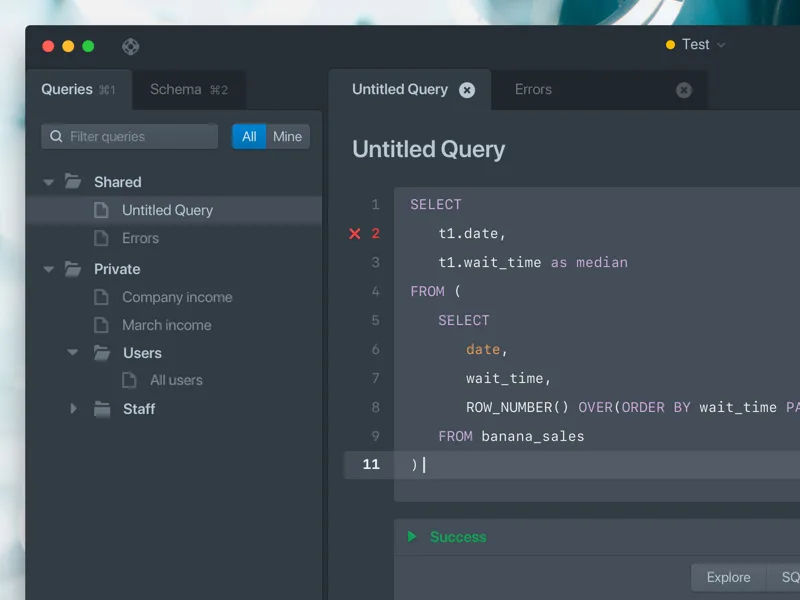
Task: Open the Test connection dropdown
Action: [695, 45]
